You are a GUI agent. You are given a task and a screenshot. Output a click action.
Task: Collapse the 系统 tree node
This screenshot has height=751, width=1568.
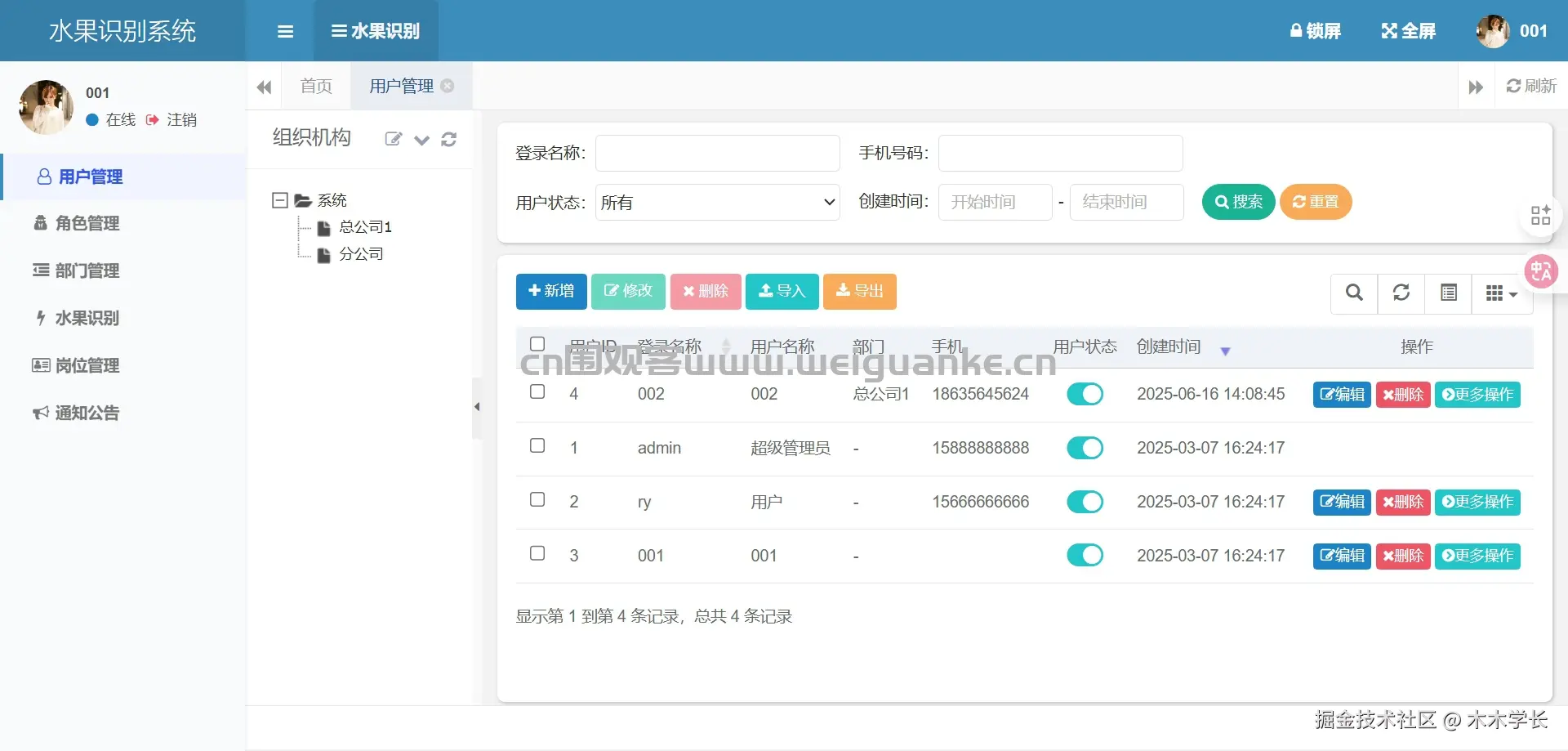(x=280, y=200)
